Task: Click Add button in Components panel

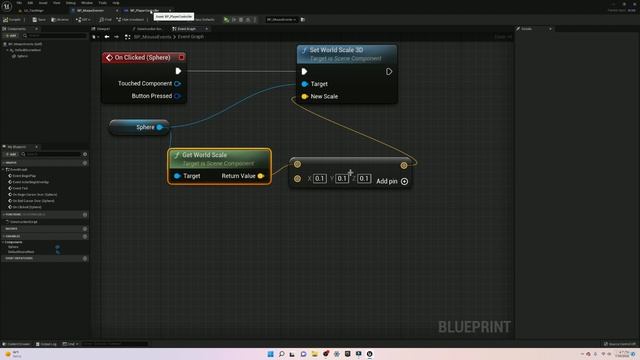Action: pyautogui.click(x=11, y=36)
